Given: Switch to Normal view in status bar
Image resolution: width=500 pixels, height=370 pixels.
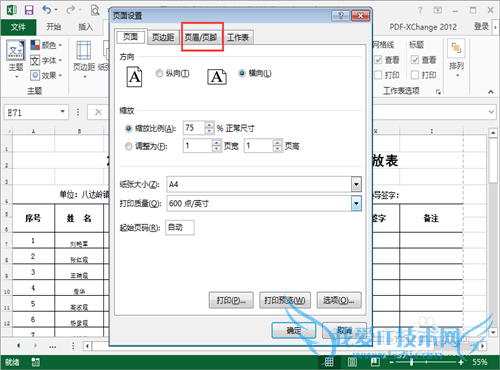Looking at the screenshot, I should click(329, 362).
